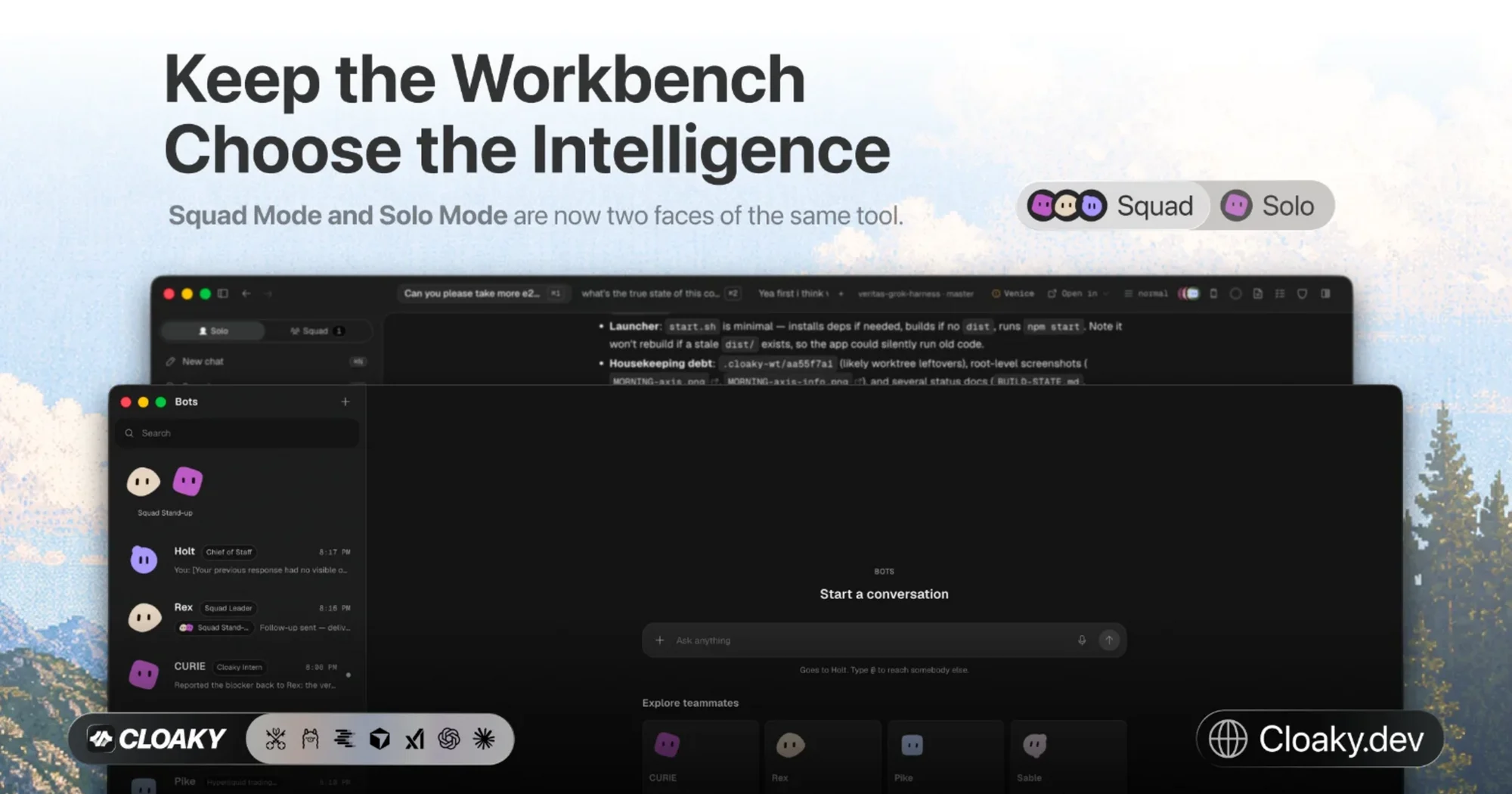
Task: Toggle the sidebar in the back Solo window
Action: point(223,293)
